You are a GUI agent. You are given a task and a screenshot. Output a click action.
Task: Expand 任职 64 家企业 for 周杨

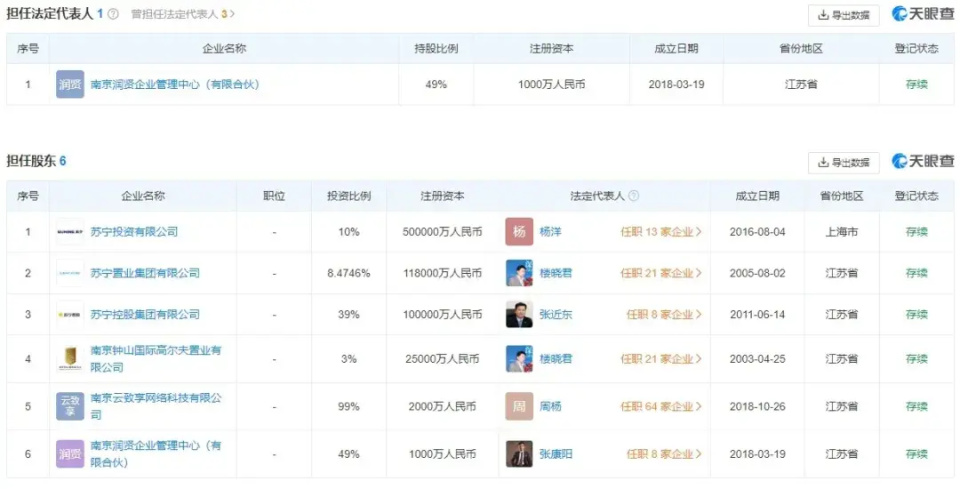[661, 406]
